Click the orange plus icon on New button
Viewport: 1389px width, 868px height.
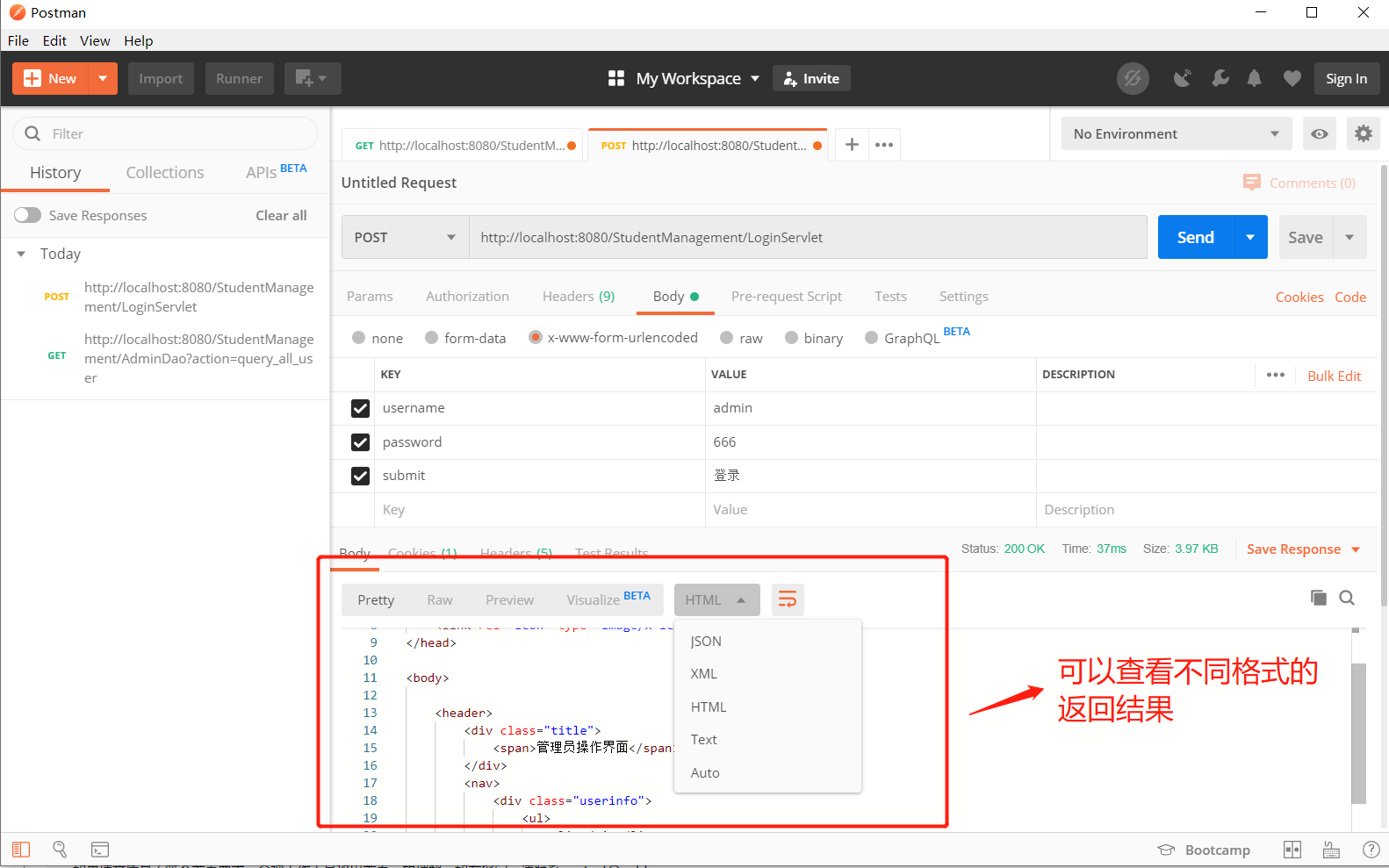coord(32,78)
